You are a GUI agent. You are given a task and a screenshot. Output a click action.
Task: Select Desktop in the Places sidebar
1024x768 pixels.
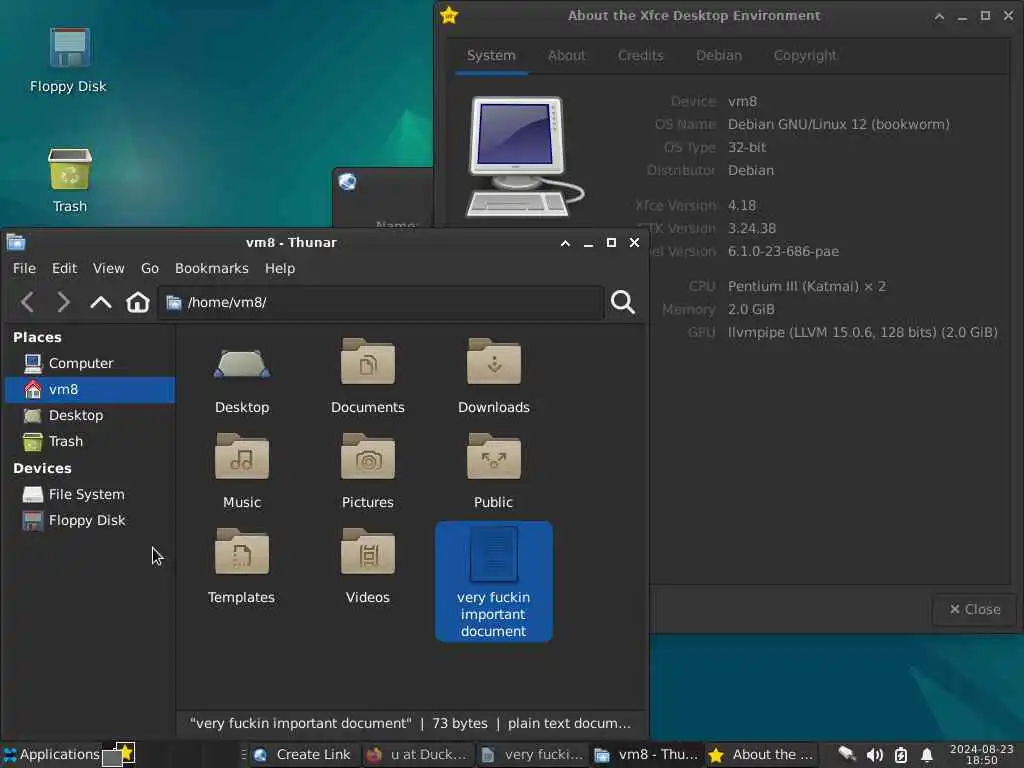point(90,415)
